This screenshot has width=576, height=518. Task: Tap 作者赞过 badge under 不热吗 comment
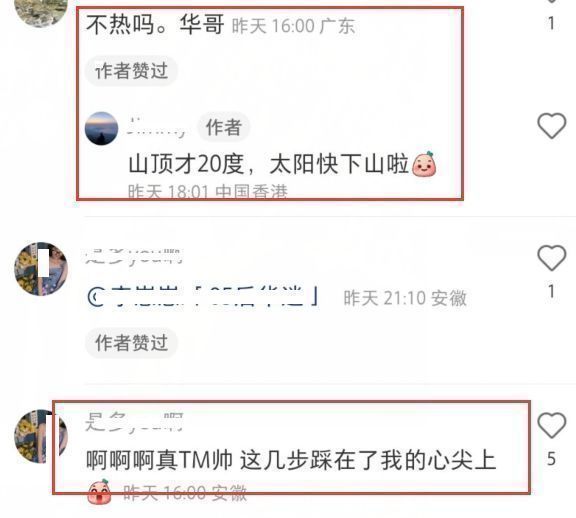[132, 71]
